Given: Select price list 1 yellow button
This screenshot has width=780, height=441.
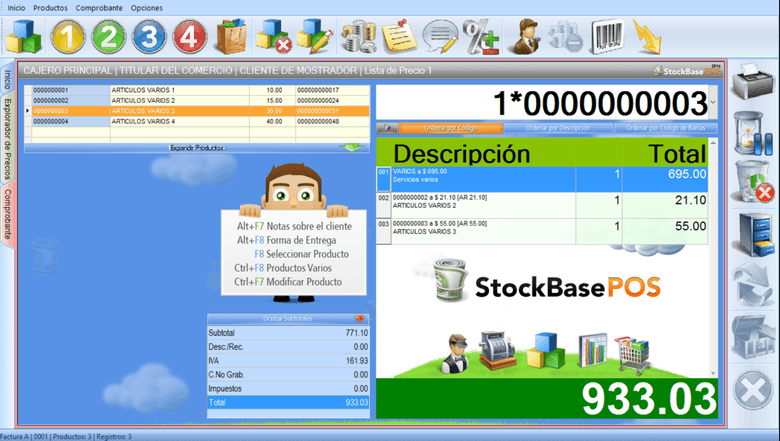Looking at the screenshot, I should 68,36.
